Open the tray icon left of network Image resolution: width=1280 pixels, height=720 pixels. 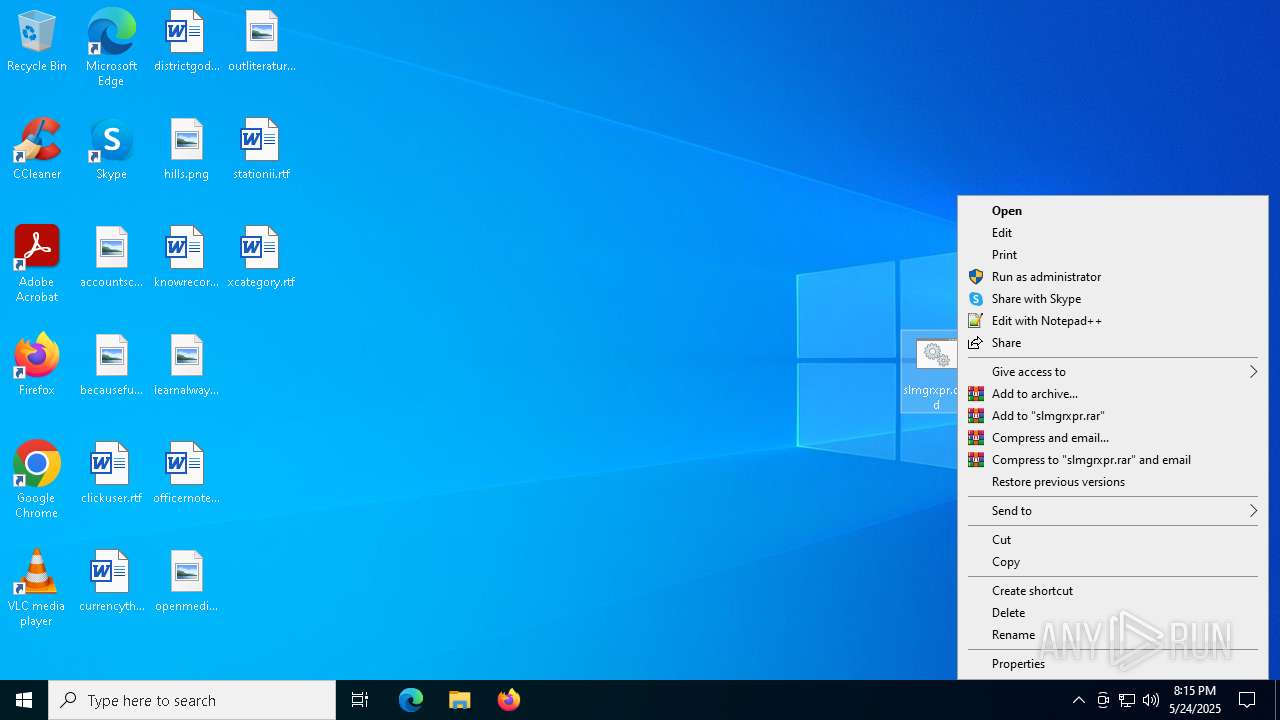point(1103,700)
